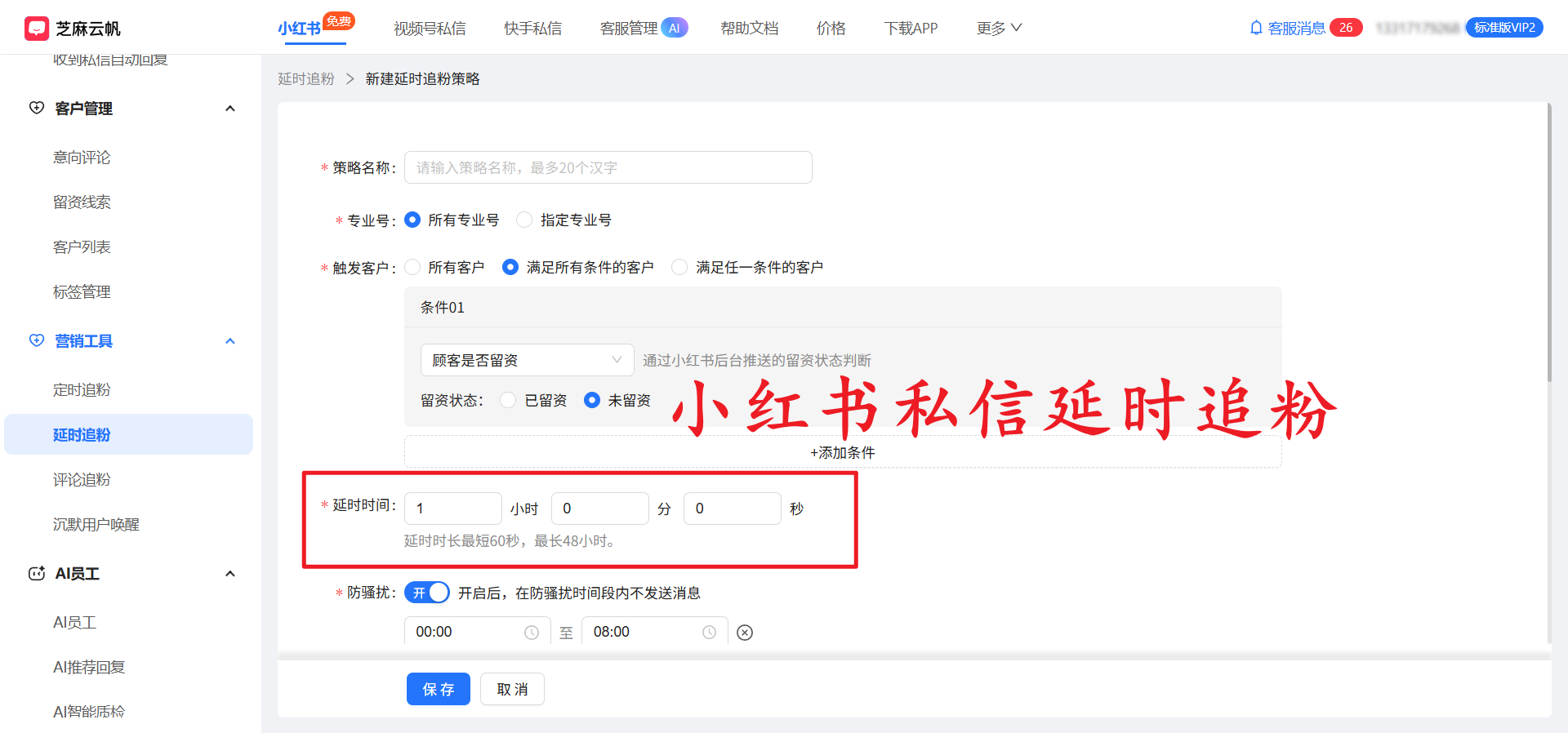Open 帮助文档 from the top menu

point(750,29)
